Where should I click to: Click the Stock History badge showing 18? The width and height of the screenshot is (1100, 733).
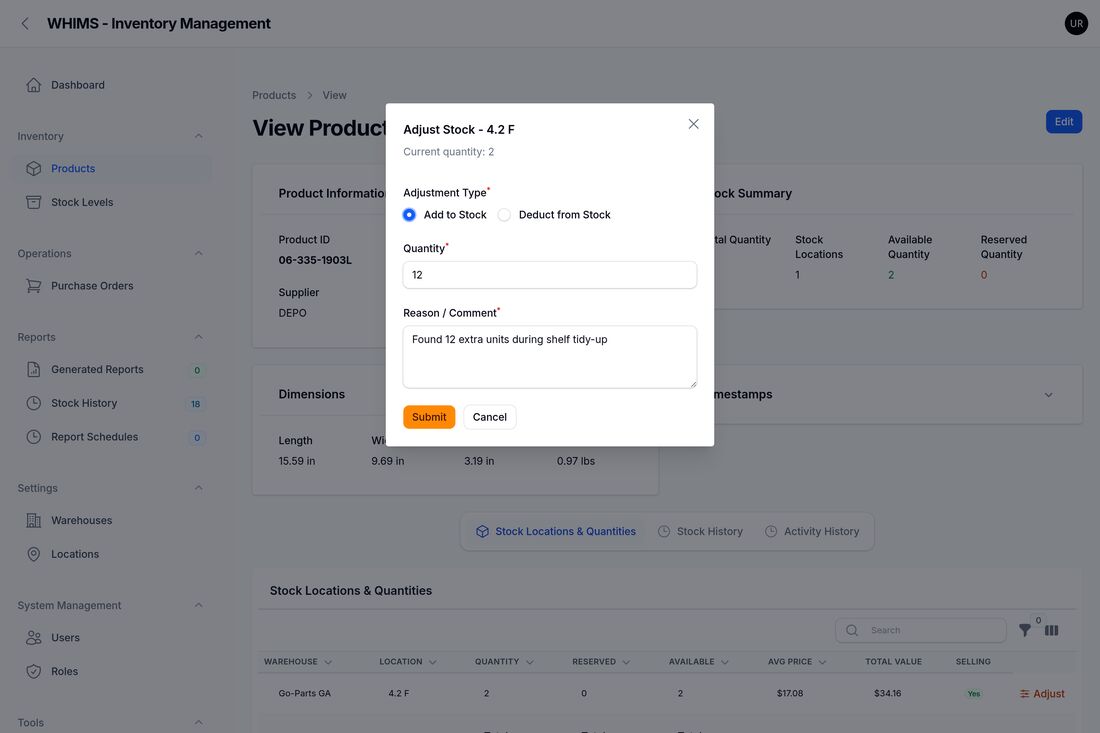(196, 404)
